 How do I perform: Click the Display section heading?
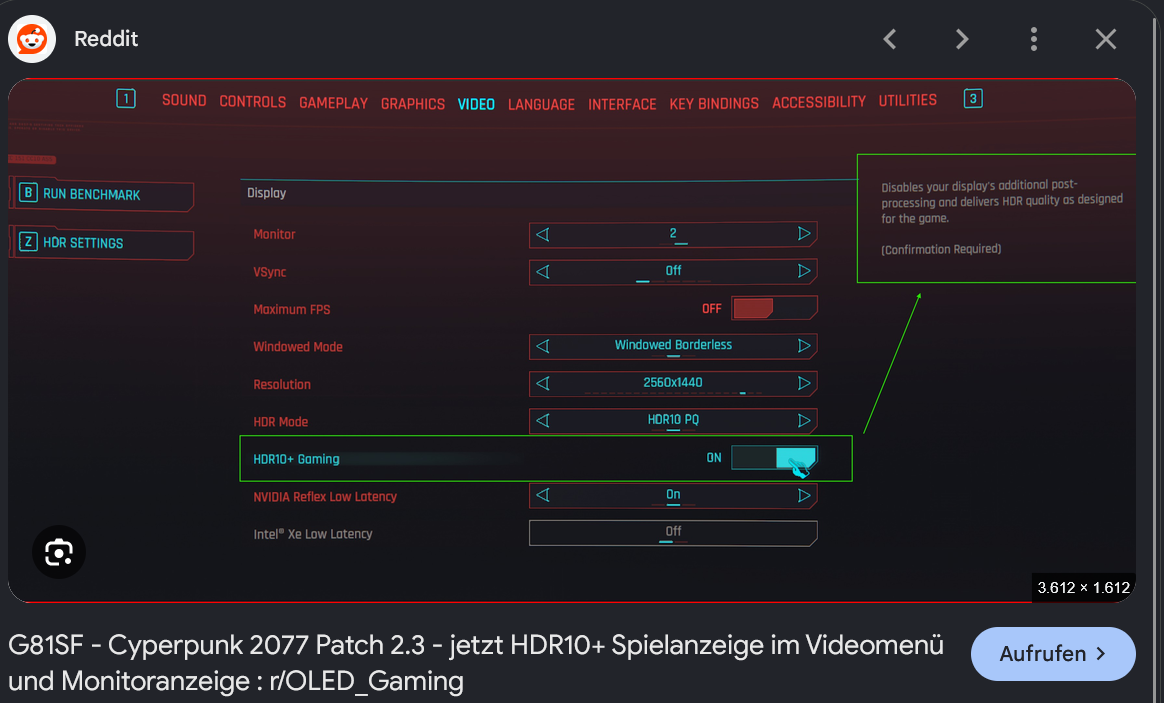pos(267,193)
